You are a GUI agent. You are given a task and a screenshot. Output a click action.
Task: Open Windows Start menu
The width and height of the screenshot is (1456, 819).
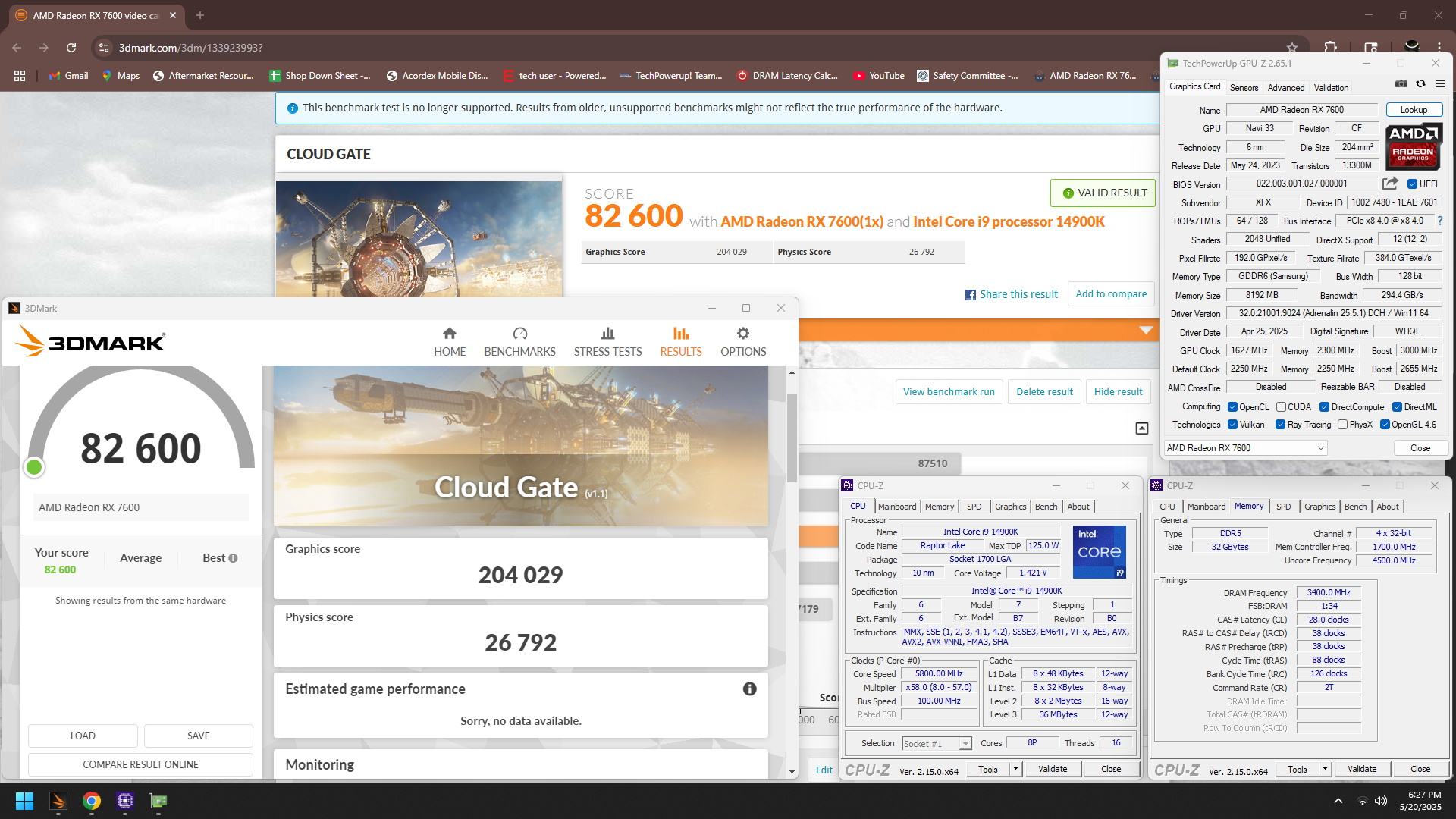coord(24,801)
